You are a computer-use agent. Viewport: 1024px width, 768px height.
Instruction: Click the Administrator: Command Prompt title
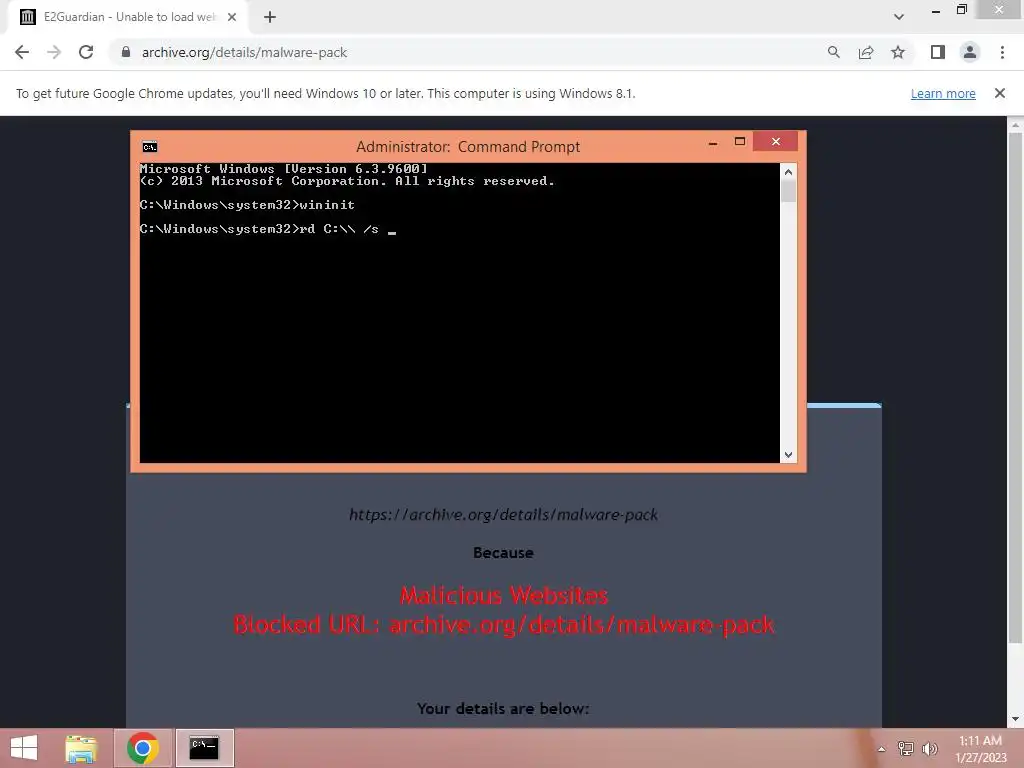pyautogui.click(x=468, y=146)
